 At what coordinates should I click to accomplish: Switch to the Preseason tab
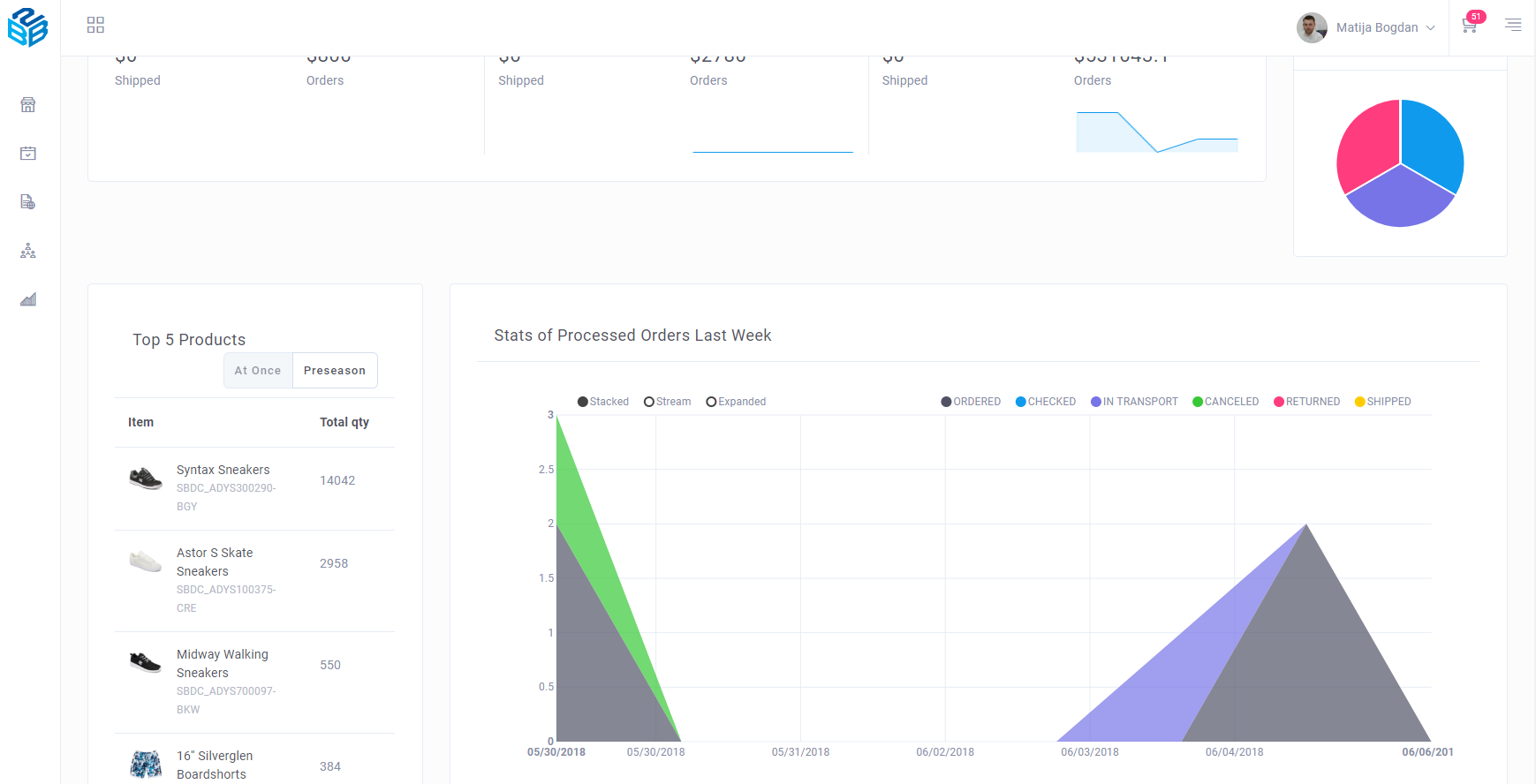tap(335, 371)
